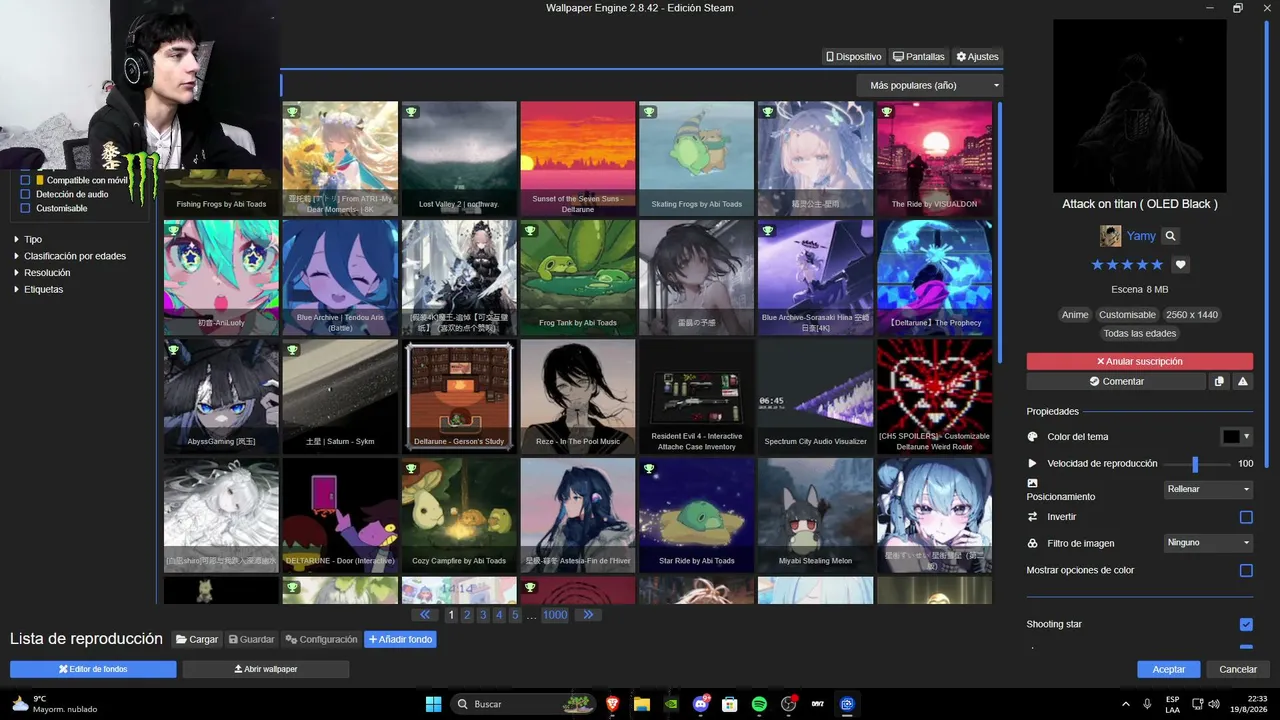Image resolution: width=1280 pixels, height=720 pixels.
Task: Click the trophy badge on Cozy Campfire wallpaper
Action: coord(411,468)
